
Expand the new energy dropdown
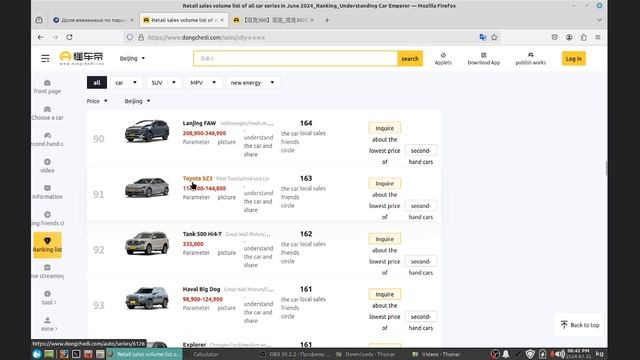click(252, 82)
